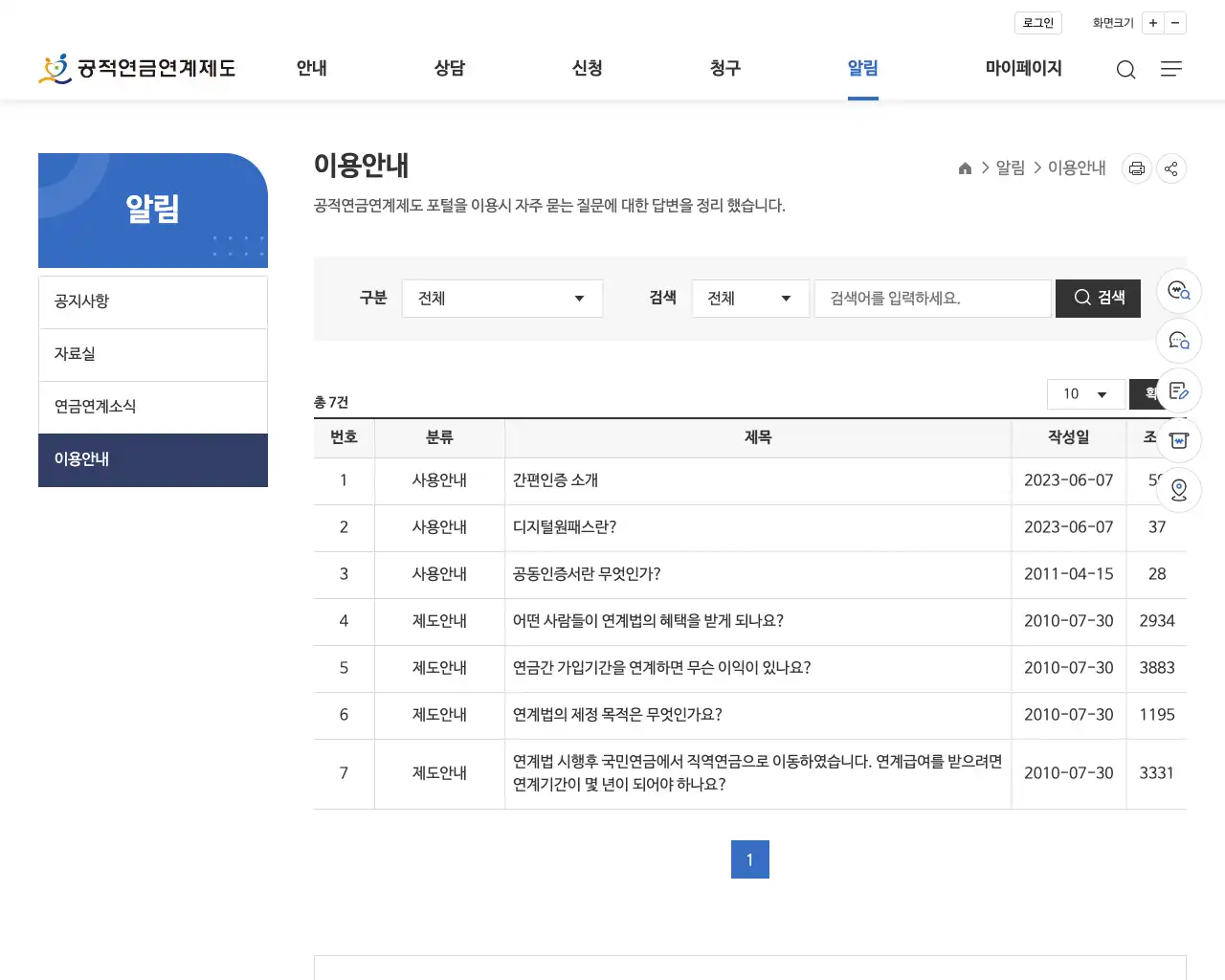The height and width of the screenshot is (980, 1225).
Task: Switch to the 알림 menu tab
Action: 862,68
